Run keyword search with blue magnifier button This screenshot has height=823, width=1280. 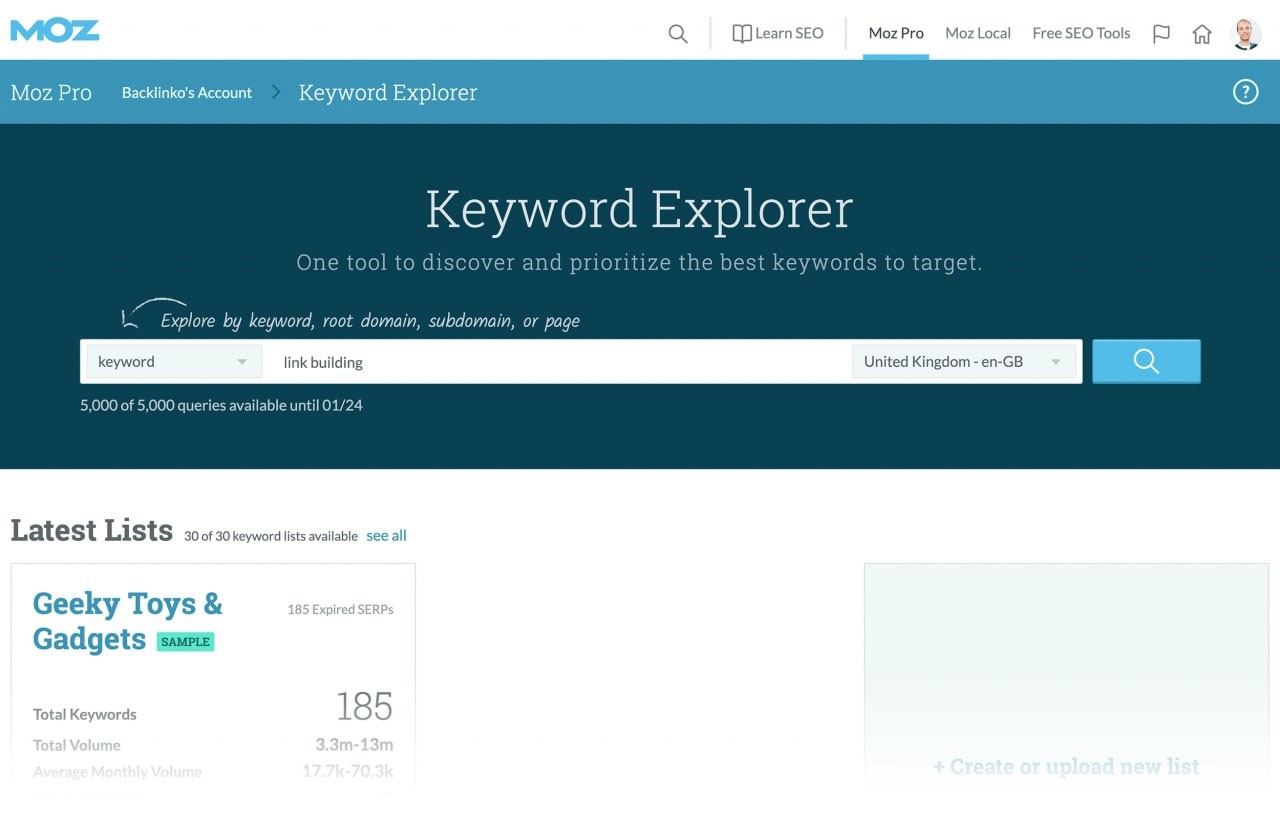(1146, 362)
